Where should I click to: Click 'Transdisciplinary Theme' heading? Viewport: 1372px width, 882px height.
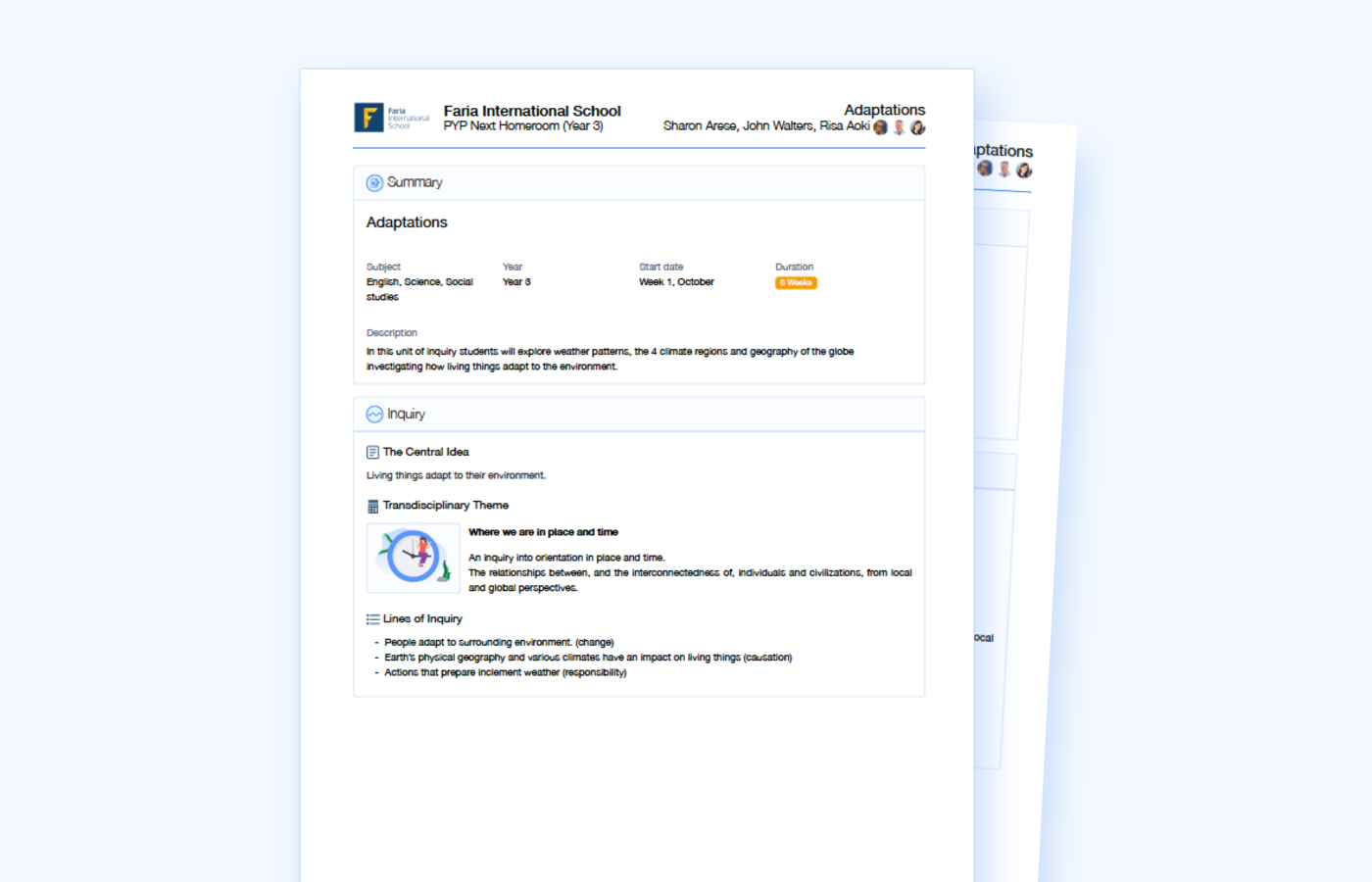point(446,506)
